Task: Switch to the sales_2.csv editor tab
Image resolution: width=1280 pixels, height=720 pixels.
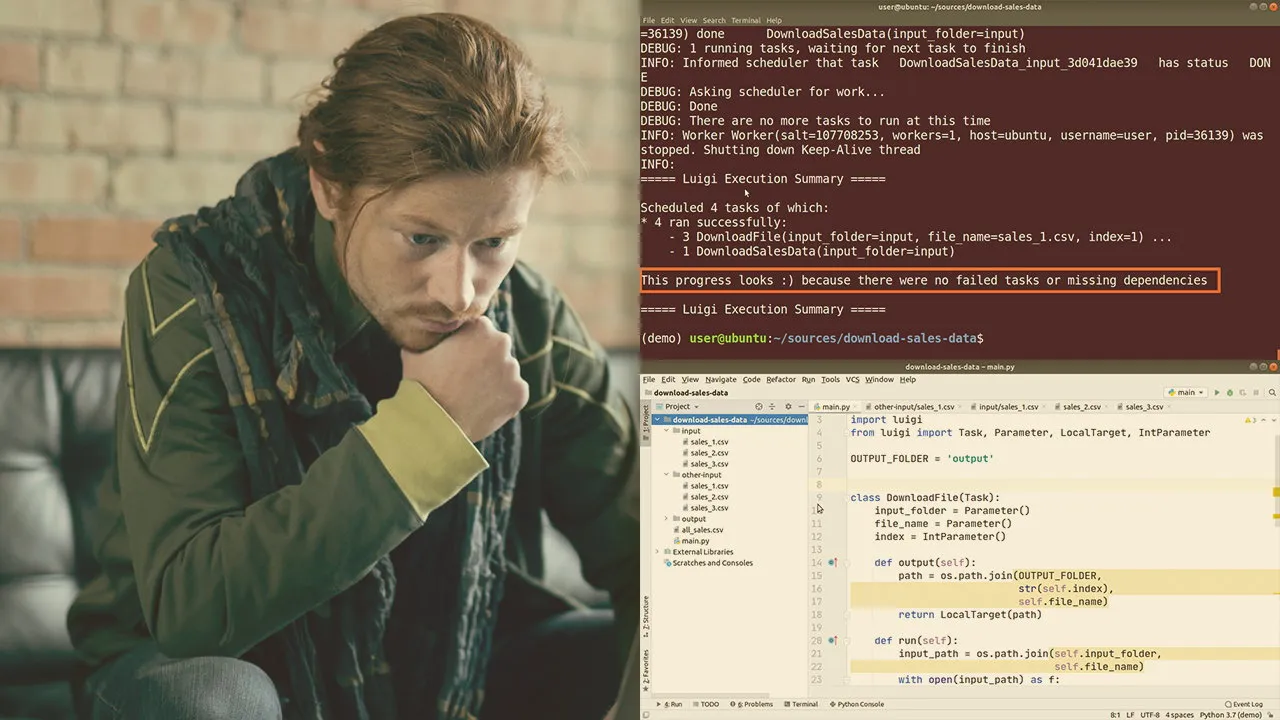Action: point(1081,407)
